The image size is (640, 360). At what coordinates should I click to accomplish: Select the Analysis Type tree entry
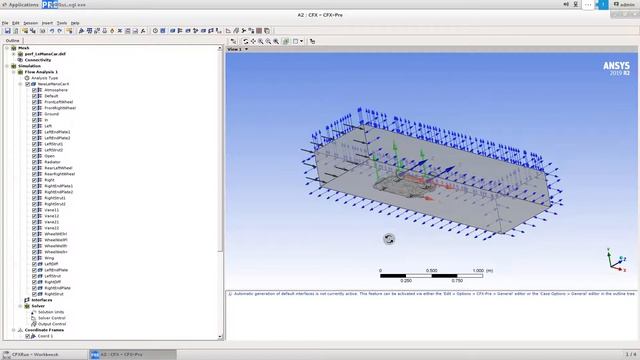coord(44,78)
